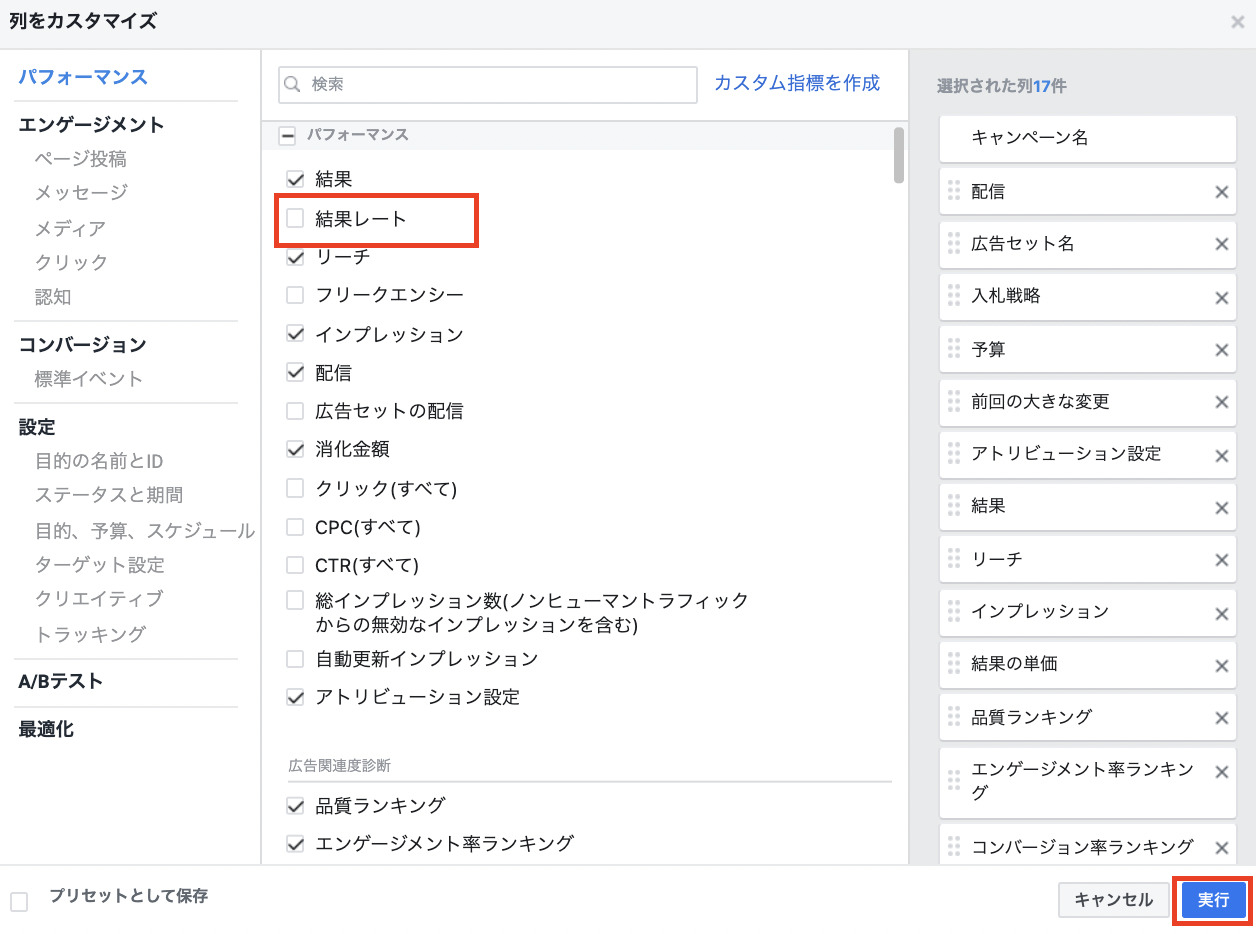Collapse the パフォーマンス section
1256x934 pixels.
coord(287,136)
